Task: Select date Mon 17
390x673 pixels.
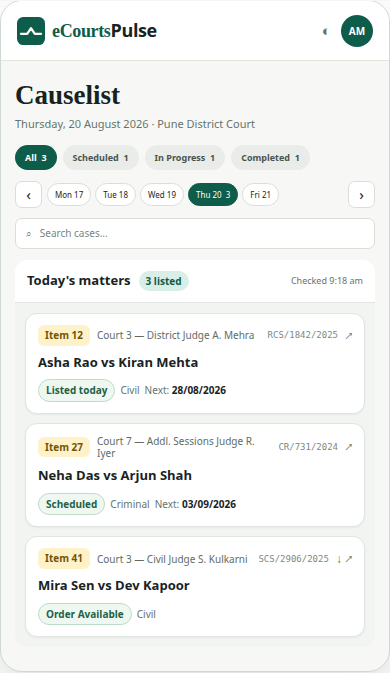Action: point(69,194)
